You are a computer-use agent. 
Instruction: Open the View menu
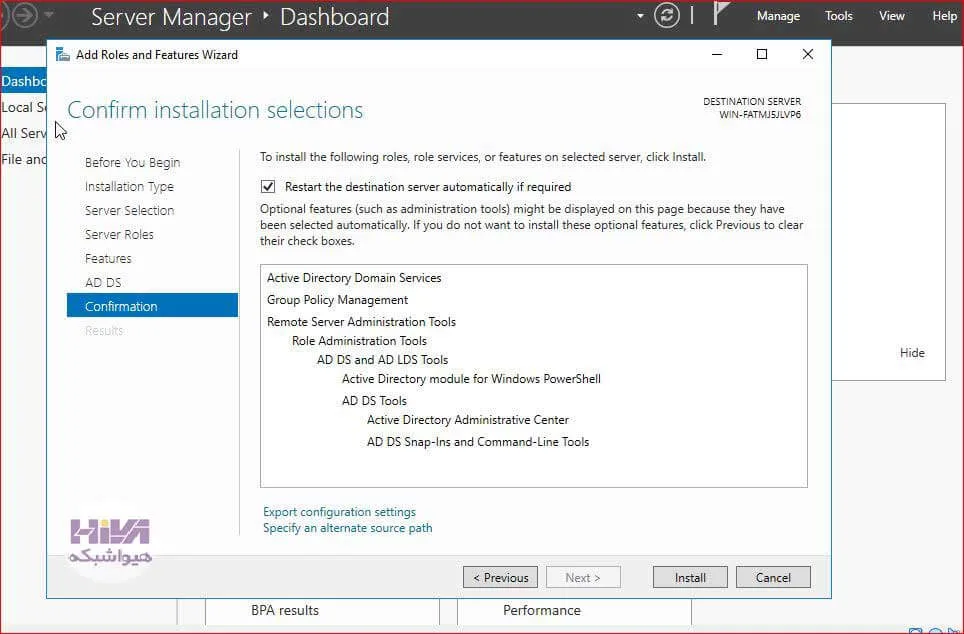(x=891, y=16)
